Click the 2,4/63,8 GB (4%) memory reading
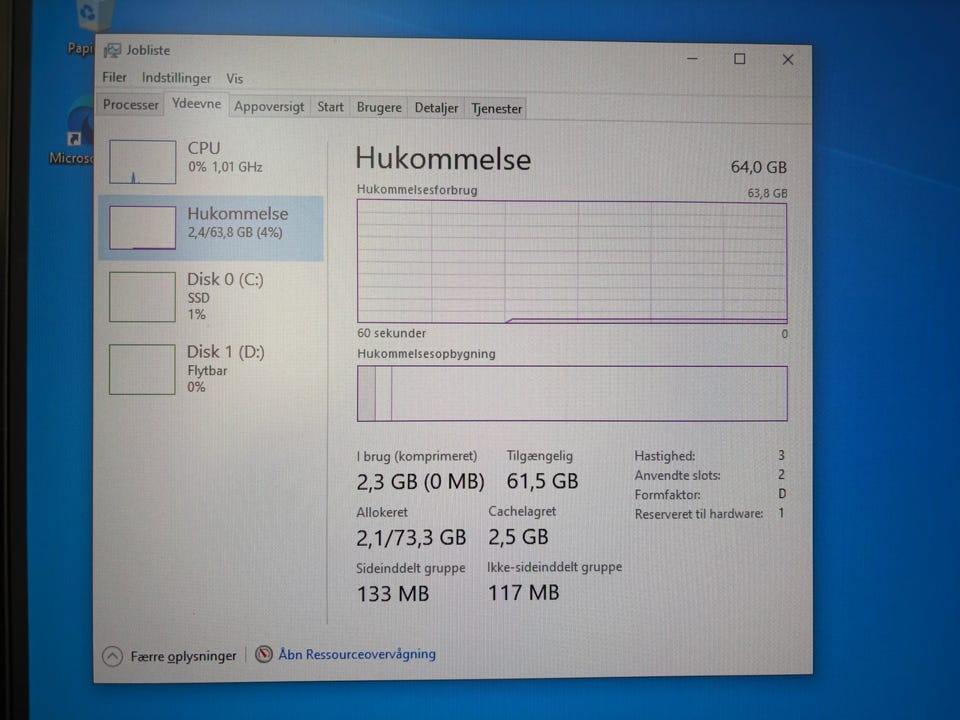Viewport: 960px width, 720px height. (235, 233)
